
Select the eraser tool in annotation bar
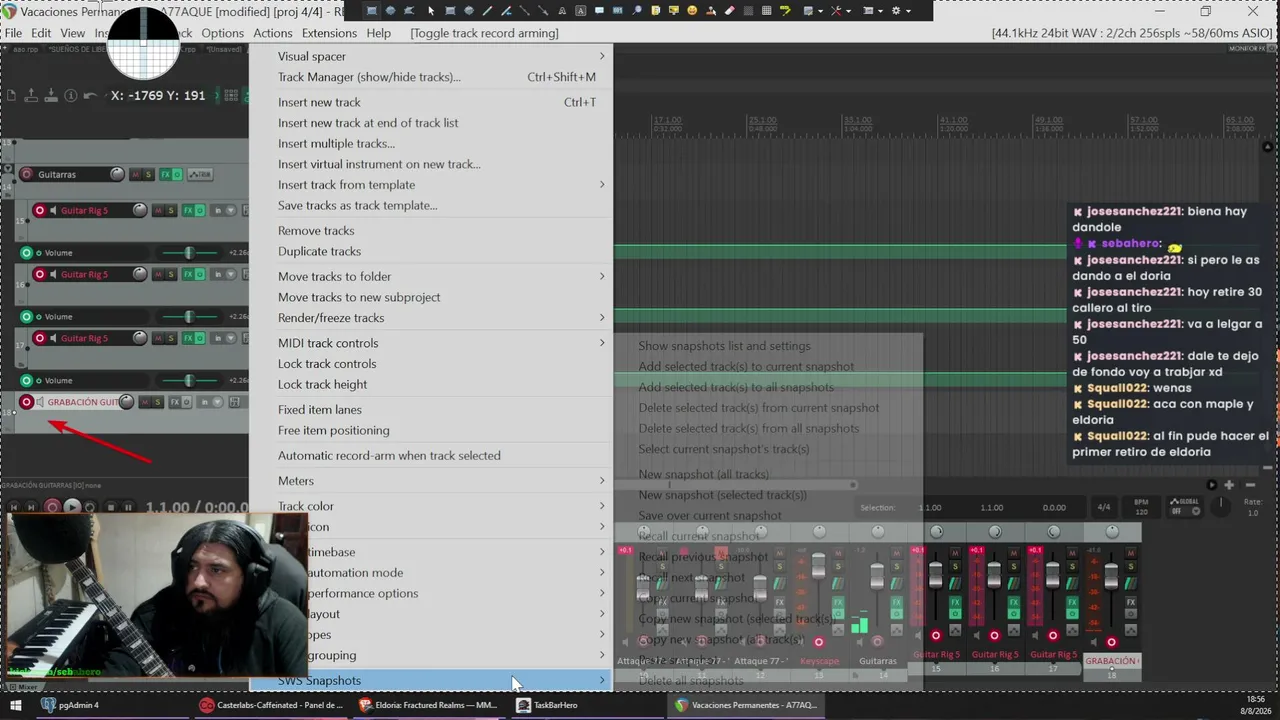[x=730, y=11]
